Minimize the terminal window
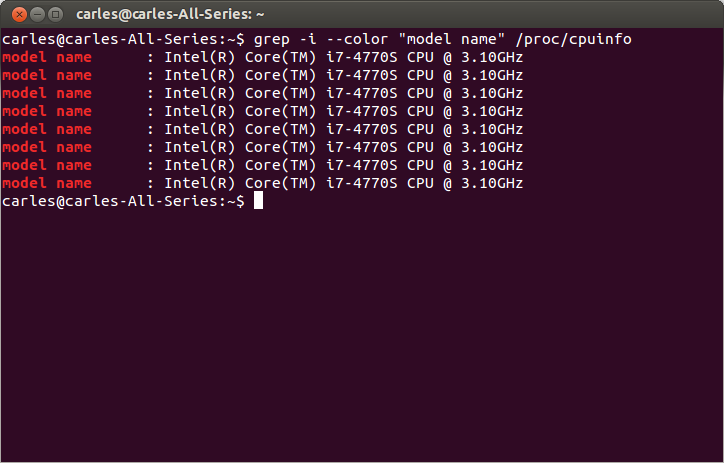724x463 pixels. click(x=37, y=14)
